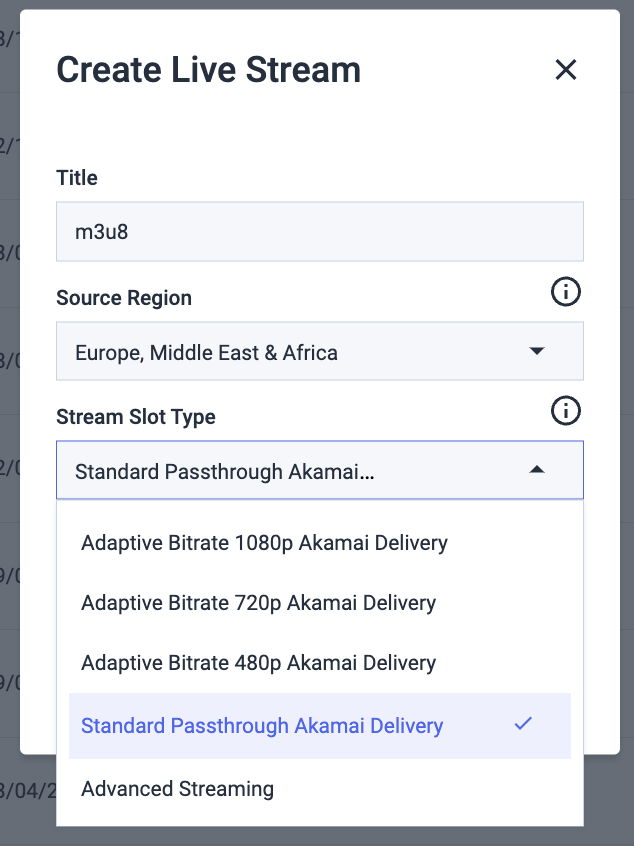634x846 pixels.
Task: Click the down caret in Source Region
Action: [536, 351]
